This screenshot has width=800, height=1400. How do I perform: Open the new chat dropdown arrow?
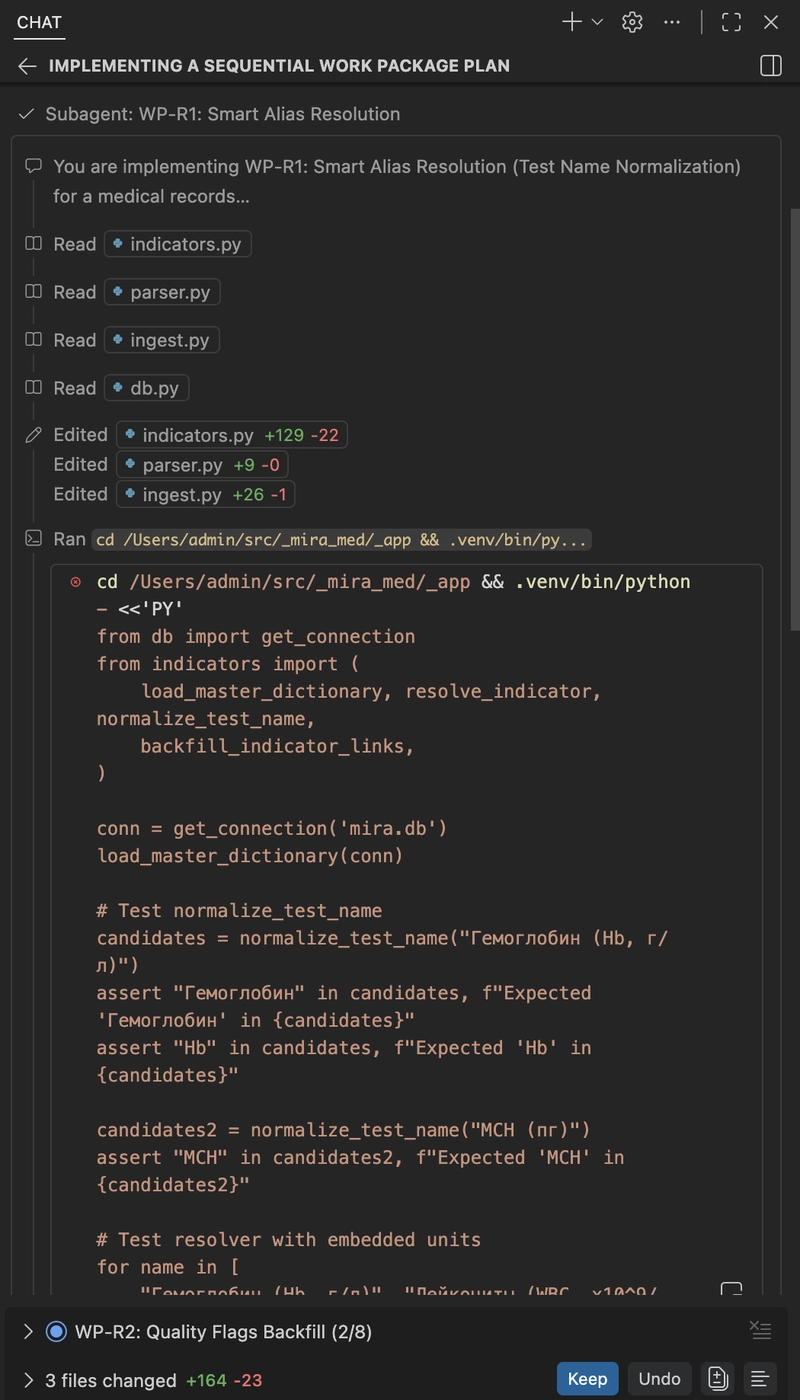598,22
